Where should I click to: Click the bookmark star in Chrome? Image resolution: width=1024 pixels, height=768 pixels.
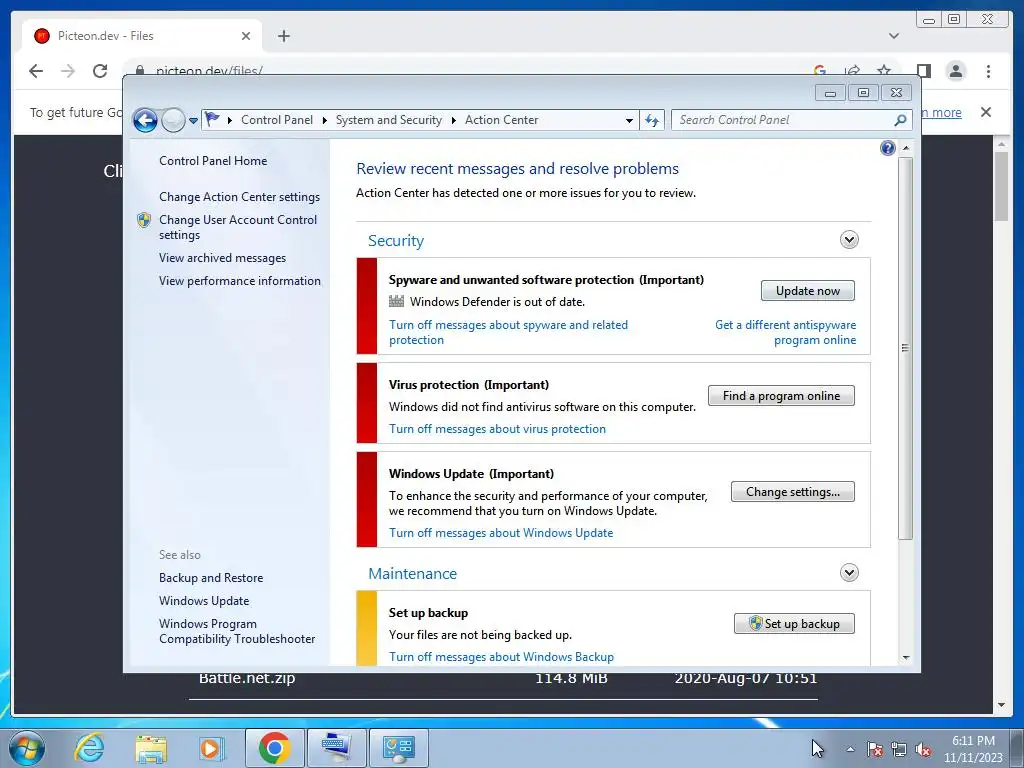tap(884, 71)
